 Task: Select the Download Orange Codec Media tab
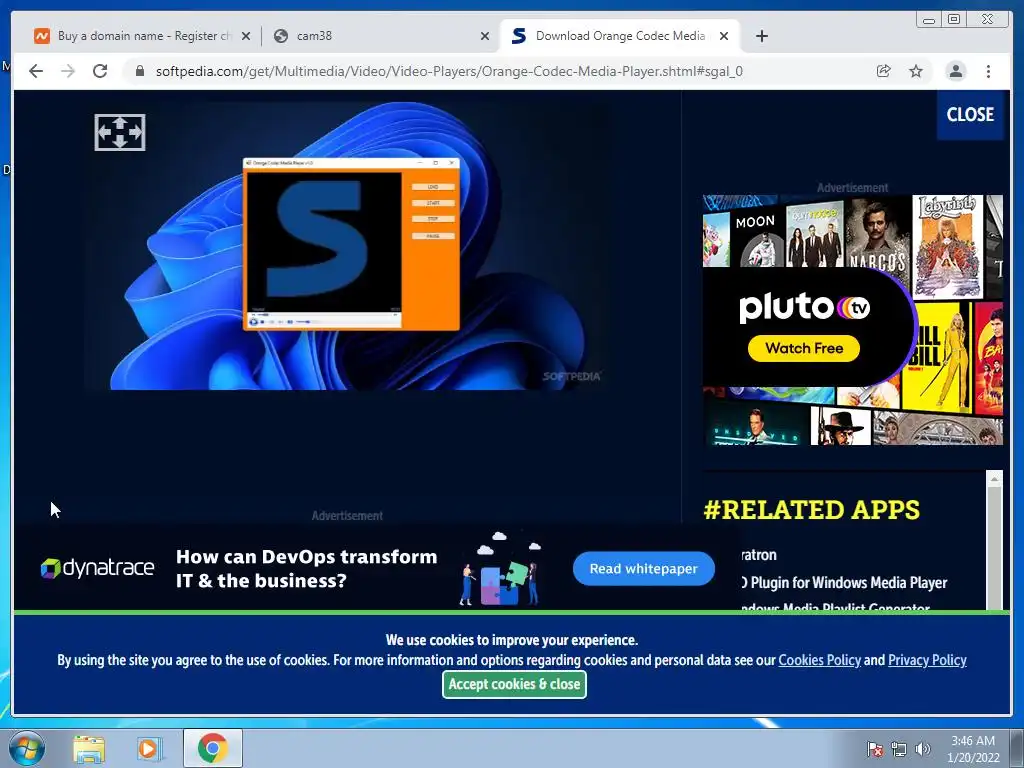620,36
